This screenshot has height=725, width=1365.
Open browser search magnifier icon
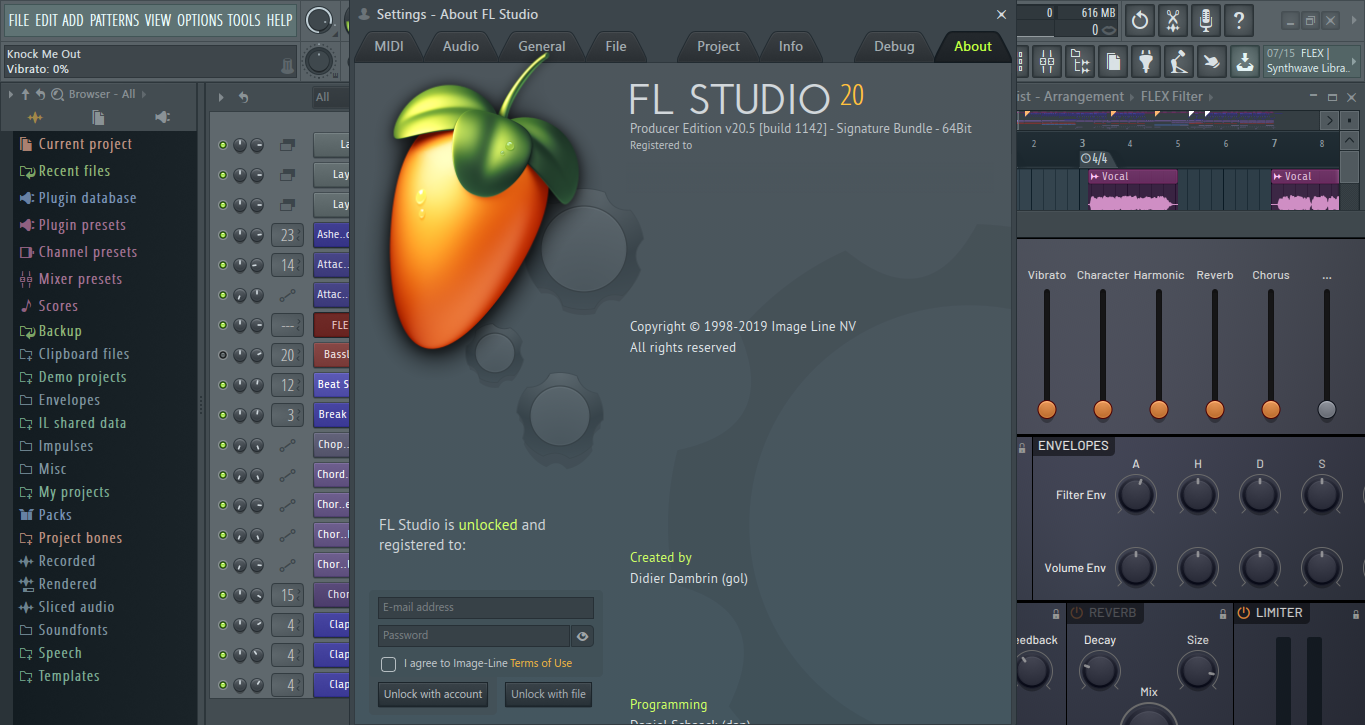tap(57, 94)
